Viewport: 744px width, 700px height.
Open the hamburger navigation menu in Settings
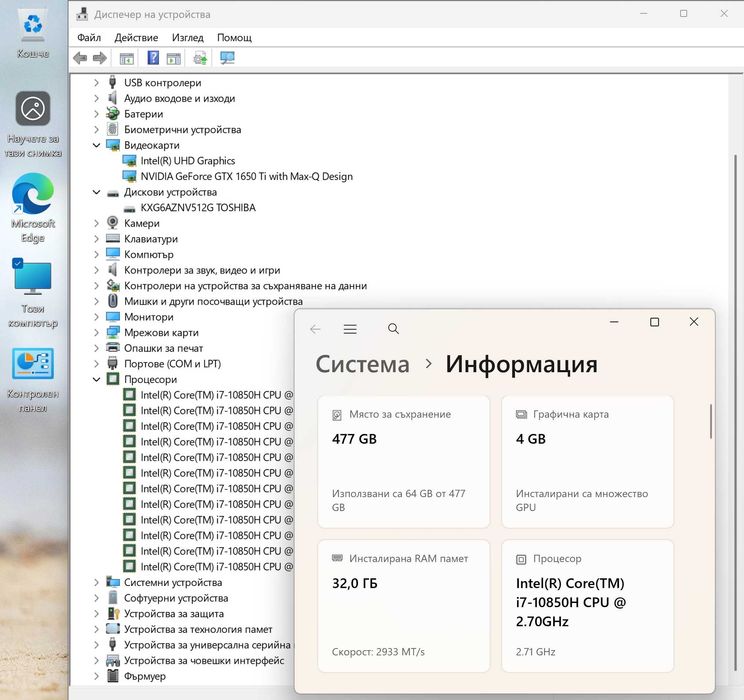(350, 329)
